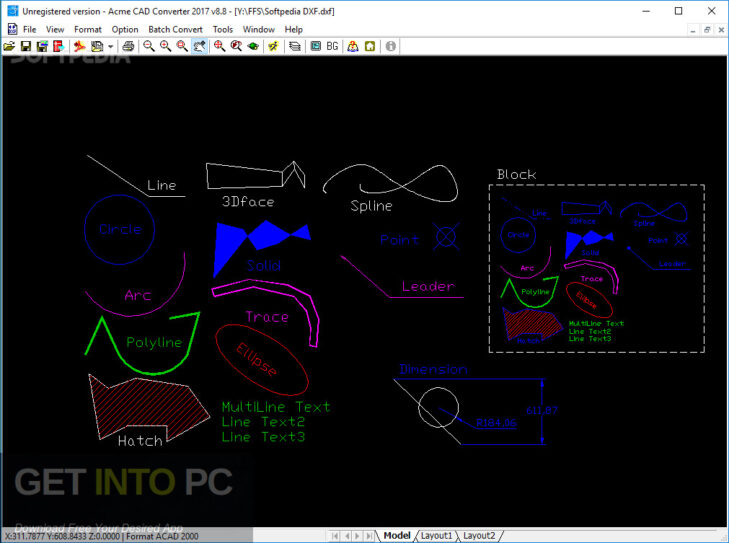
Task: Open the File menu
Action: pos(29,29)
